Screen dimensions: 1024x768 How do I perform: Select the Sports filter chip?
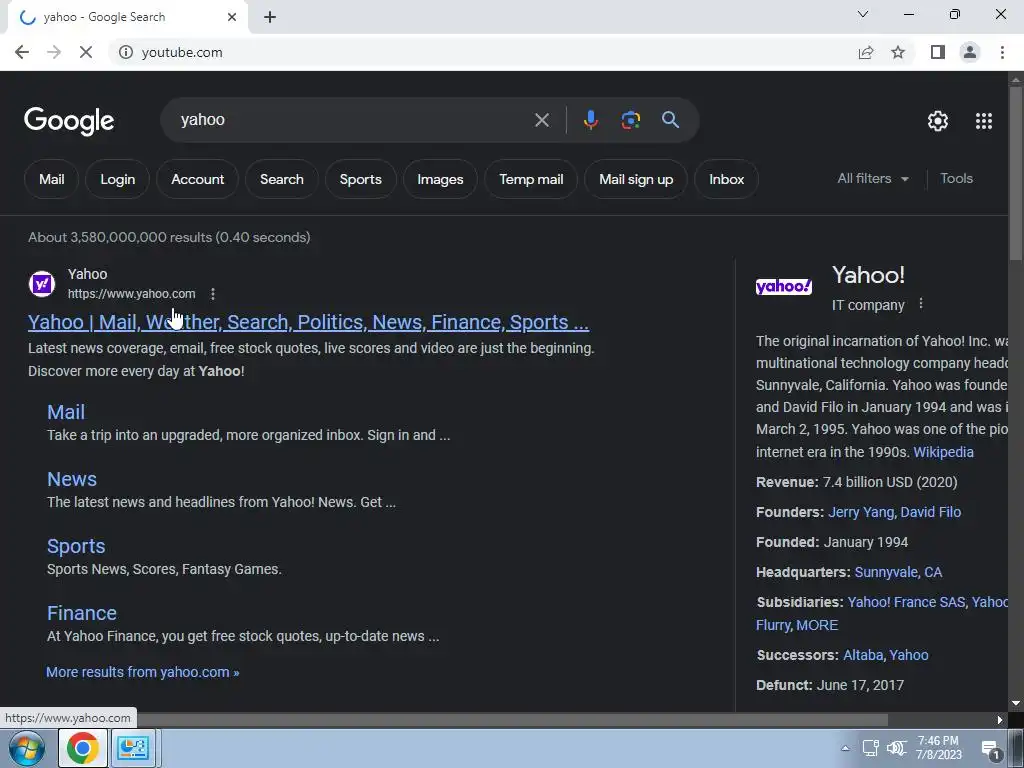click(360, 179)
